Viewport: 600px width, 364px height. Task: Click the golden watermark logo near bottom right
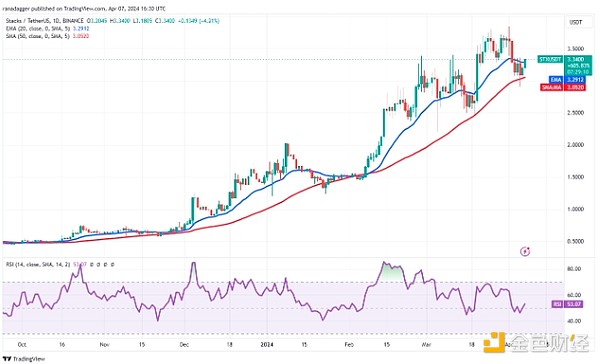(536, 343)
